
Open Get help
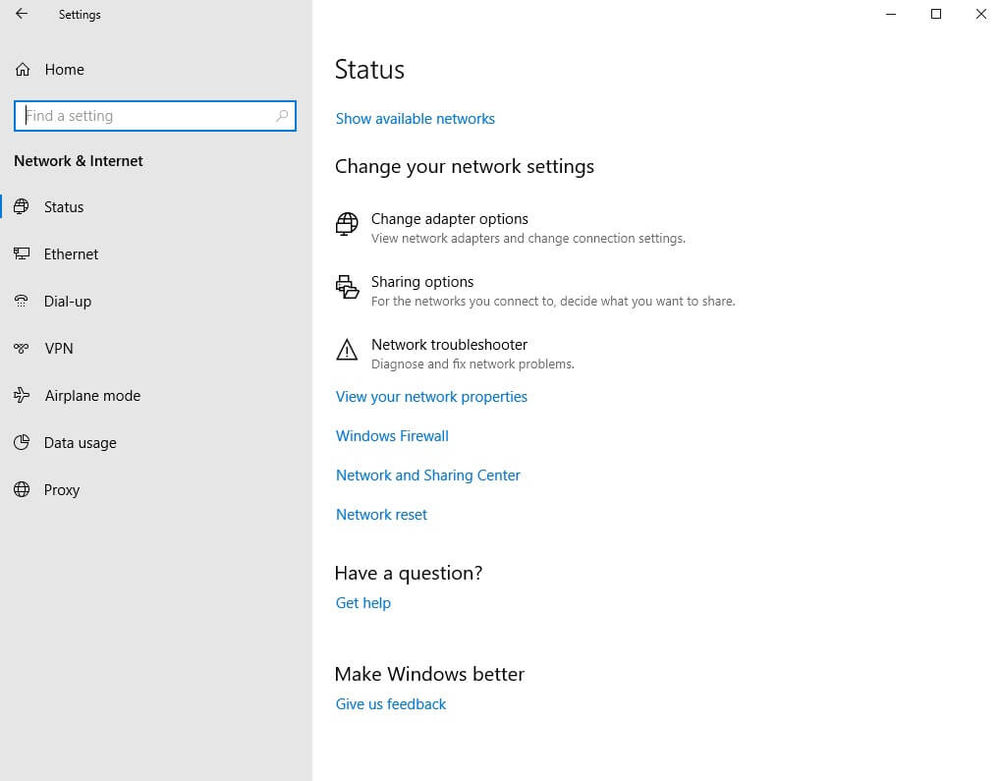(x=363, y=602)
